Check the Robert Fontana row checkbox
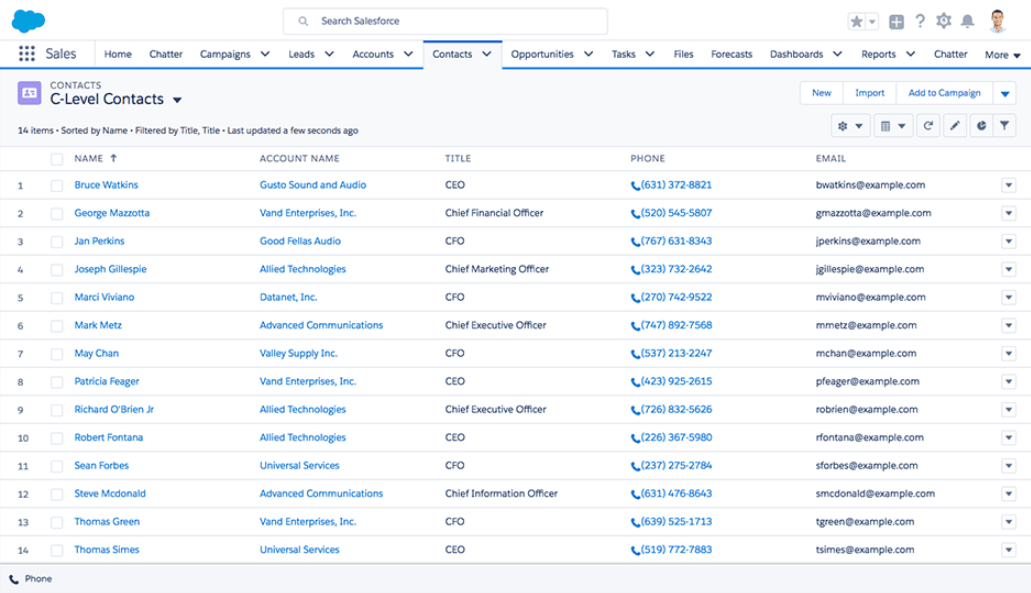 tap(57, 439)
